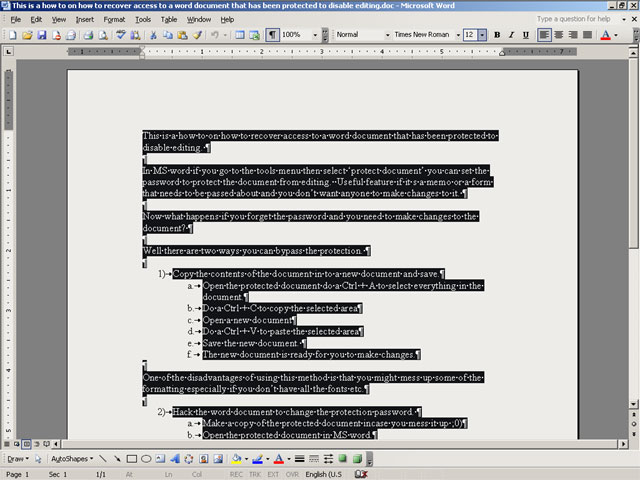Open Arrow Style options
This screenshot has width=640, height=480.
click(x=328, y=459)
